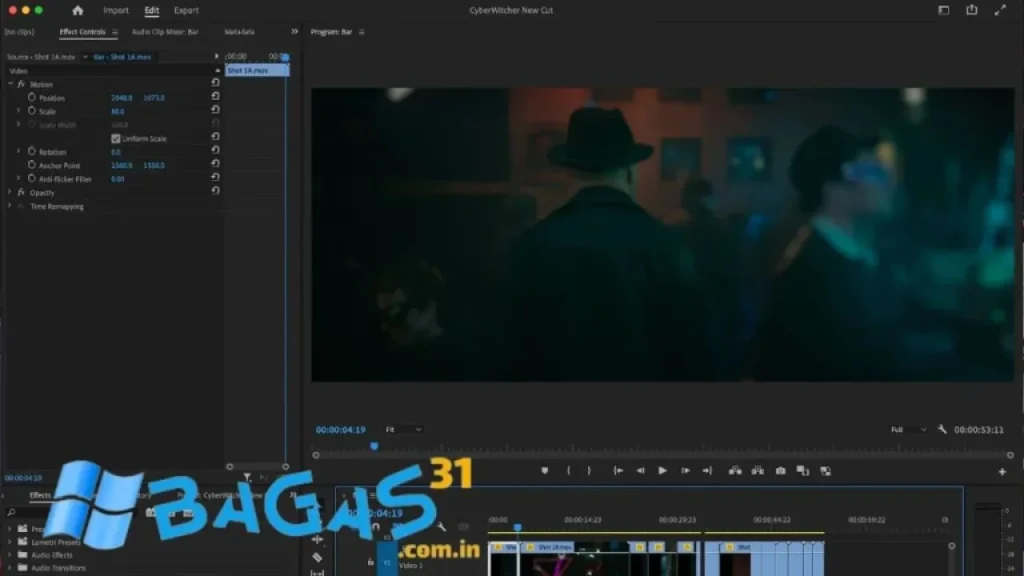
Task: Step forward one frame
Action: [x=685, y=471]
